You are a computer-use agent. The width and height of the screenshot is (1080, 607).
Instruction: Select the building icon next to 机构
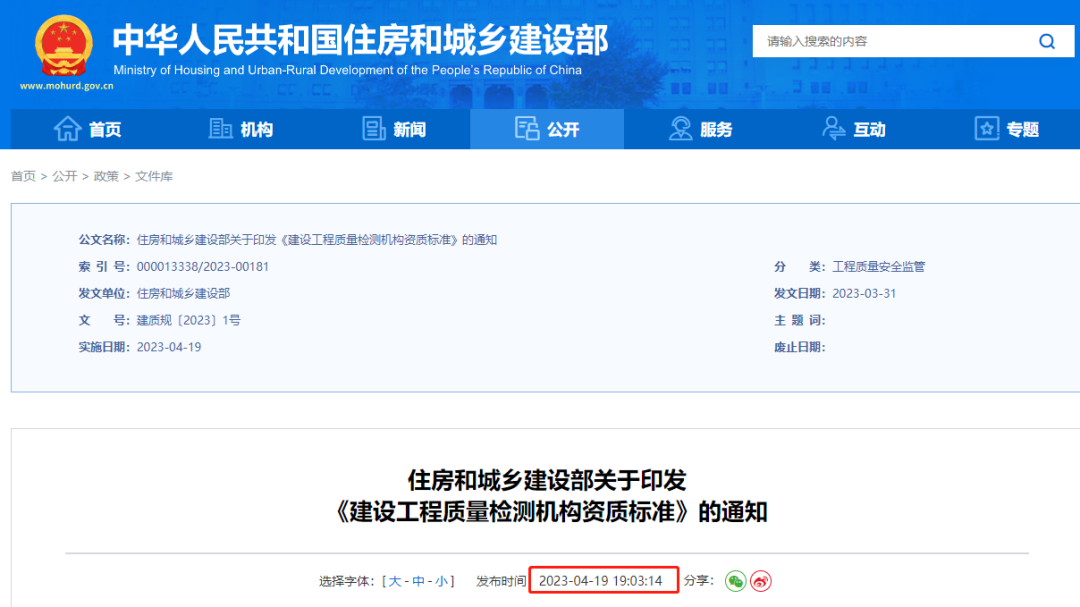click(x=221, y=128)
